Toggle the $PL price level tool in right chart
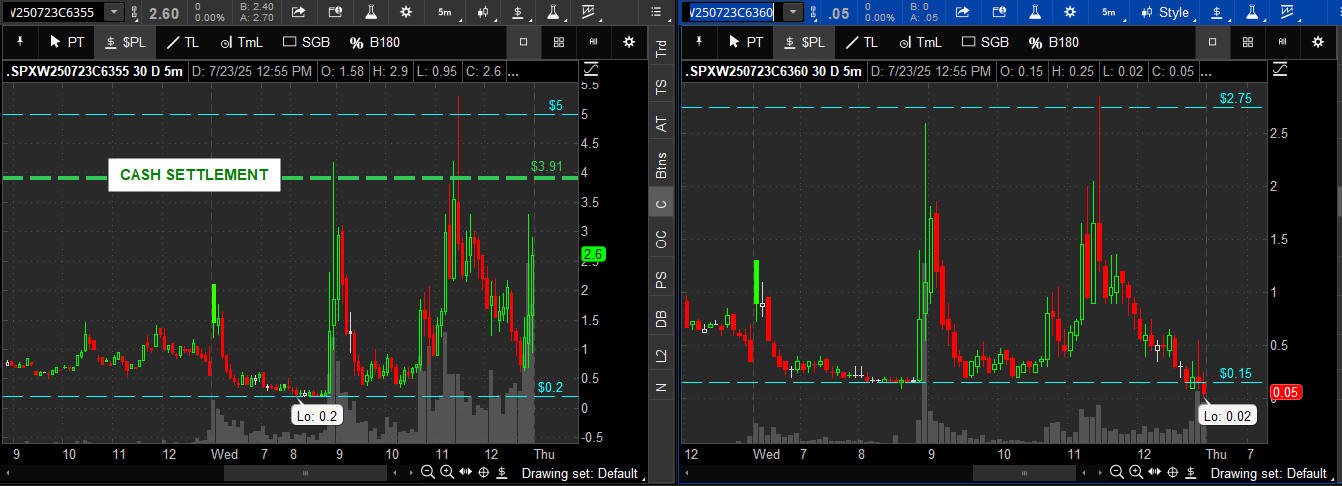Image resolution: width=1342 pixels, height=486 pixels. 805,42
